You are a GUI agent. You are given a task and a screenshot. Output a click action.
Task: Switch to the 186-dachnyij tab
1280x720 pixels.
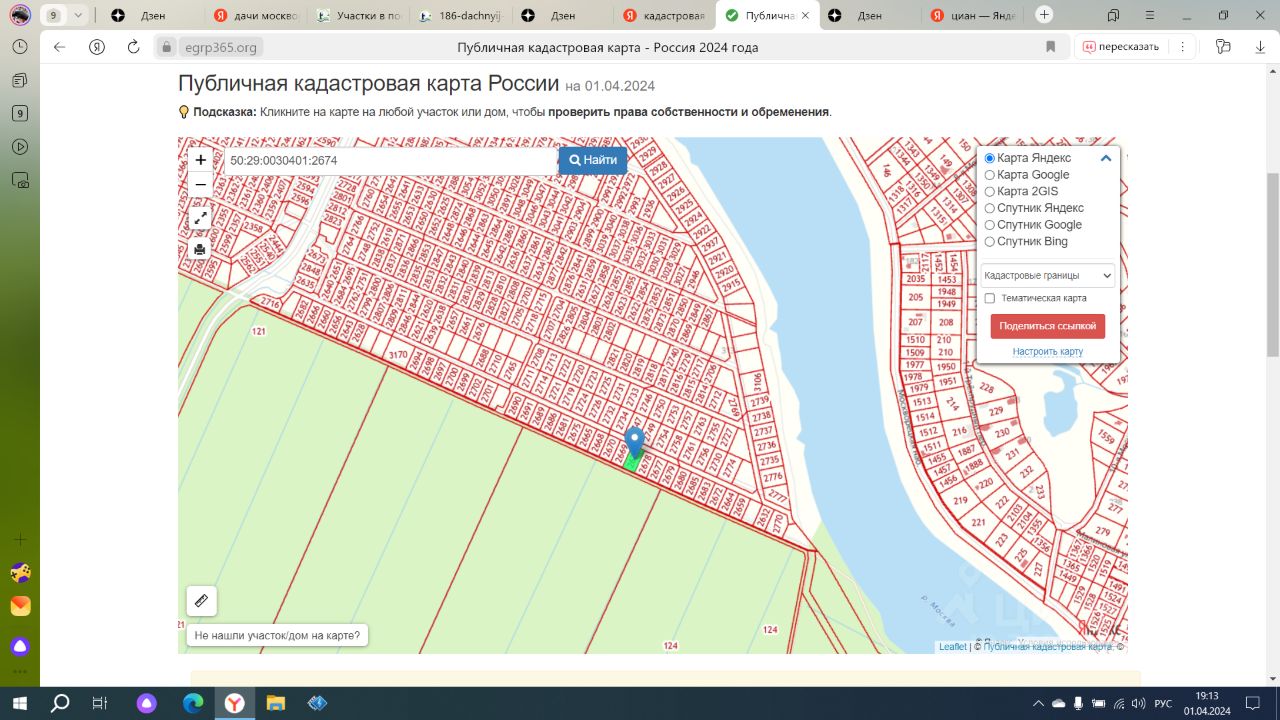point(459,15)
